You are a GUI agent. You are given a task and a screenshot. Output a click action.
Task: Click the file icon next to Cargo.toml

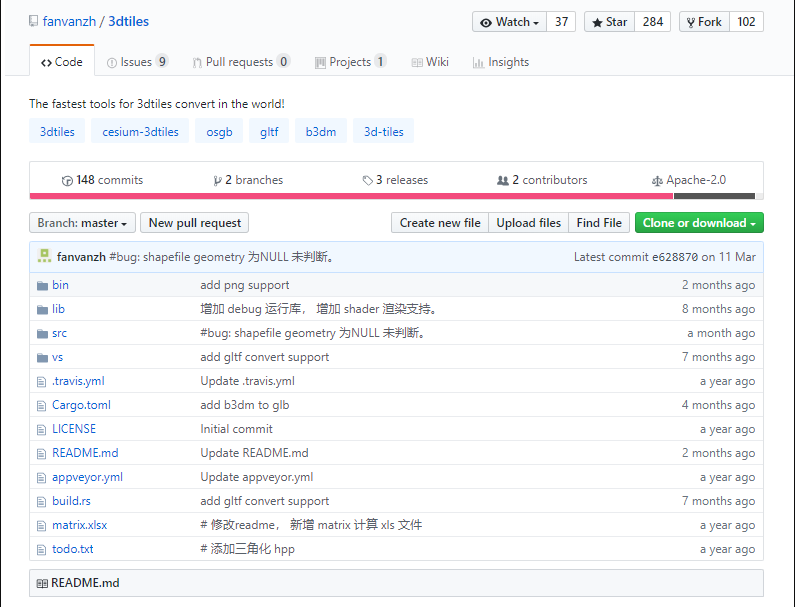click(42, 406)
